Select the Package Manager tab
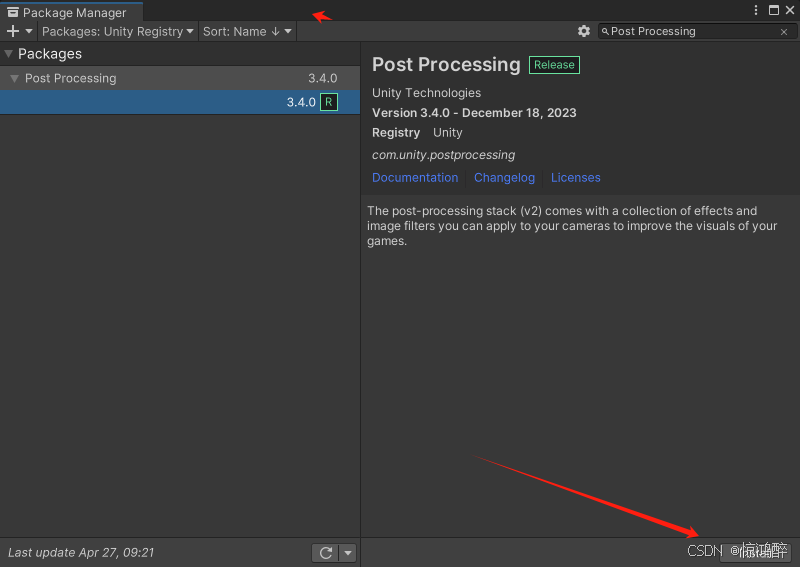 coord(71,12)
